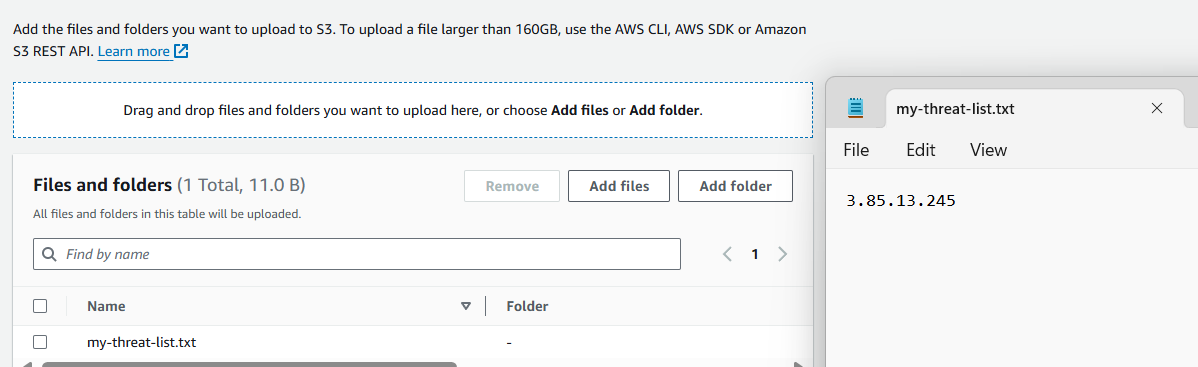This screenshot has height=367, width=1198.
Task: Check the box for my-threat-list.txt row
Action: (40, 343)
